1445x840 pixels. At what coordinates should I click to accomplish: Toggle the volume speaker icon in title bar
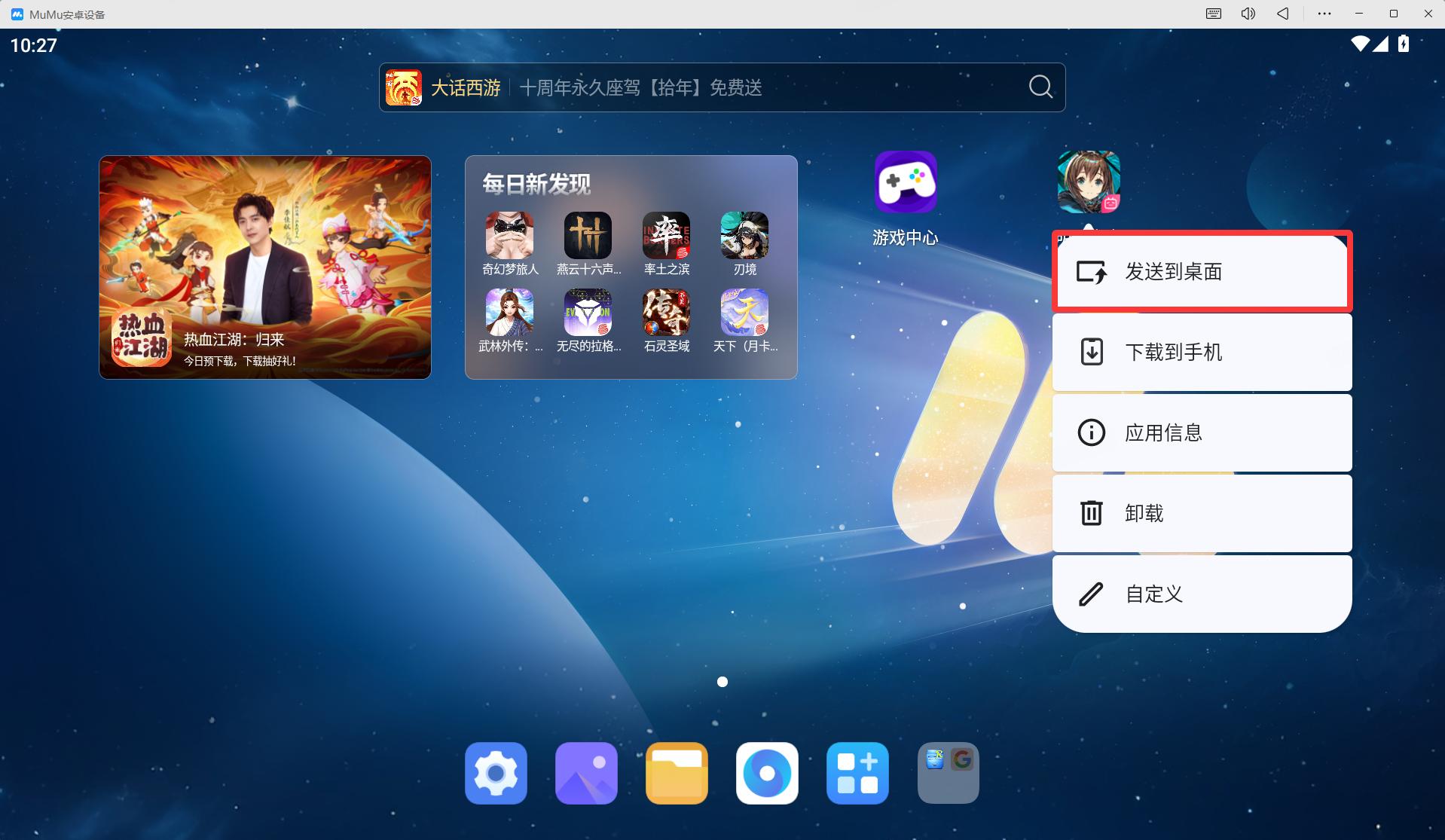[x=1248, y=14]
